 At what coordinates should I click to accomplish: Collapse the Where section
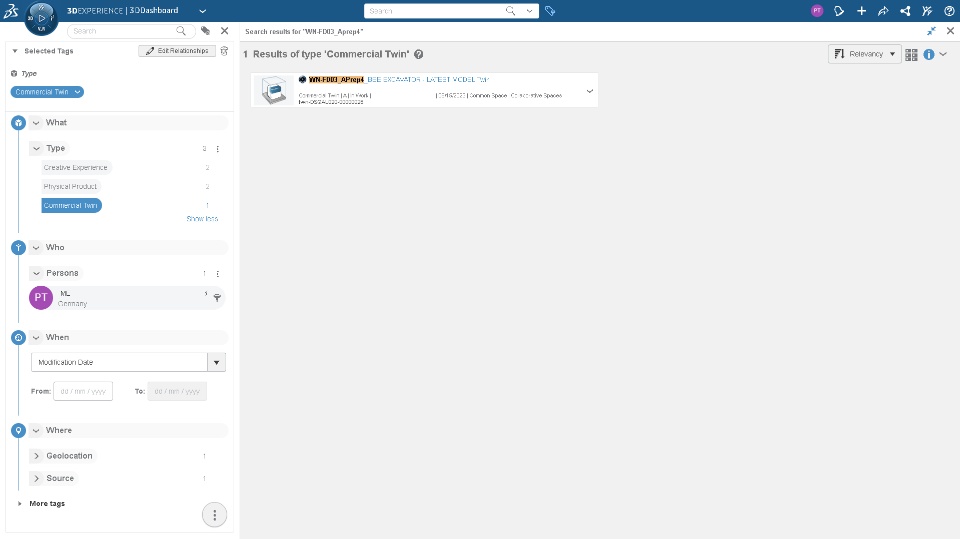(x=36, y=430)
